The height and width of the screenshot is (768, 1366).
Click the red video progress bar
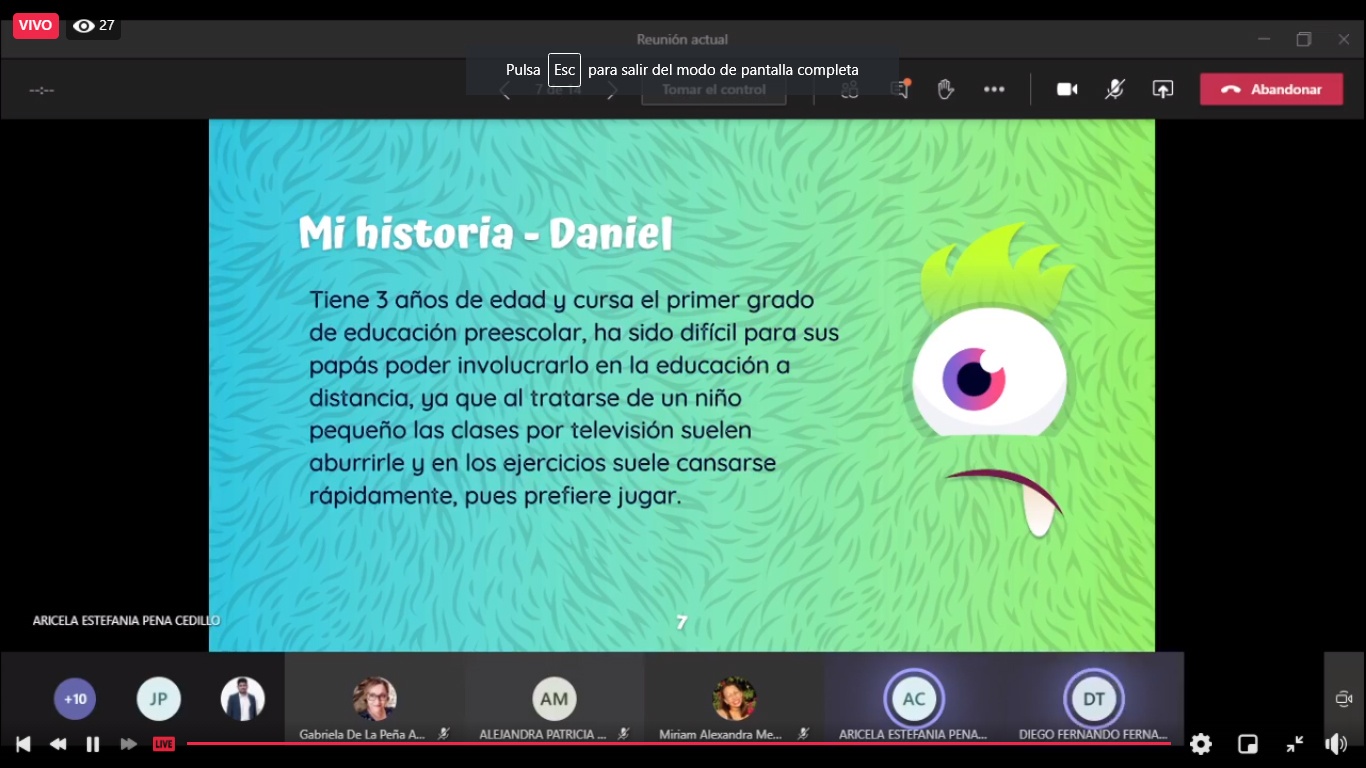click(676, 743)
